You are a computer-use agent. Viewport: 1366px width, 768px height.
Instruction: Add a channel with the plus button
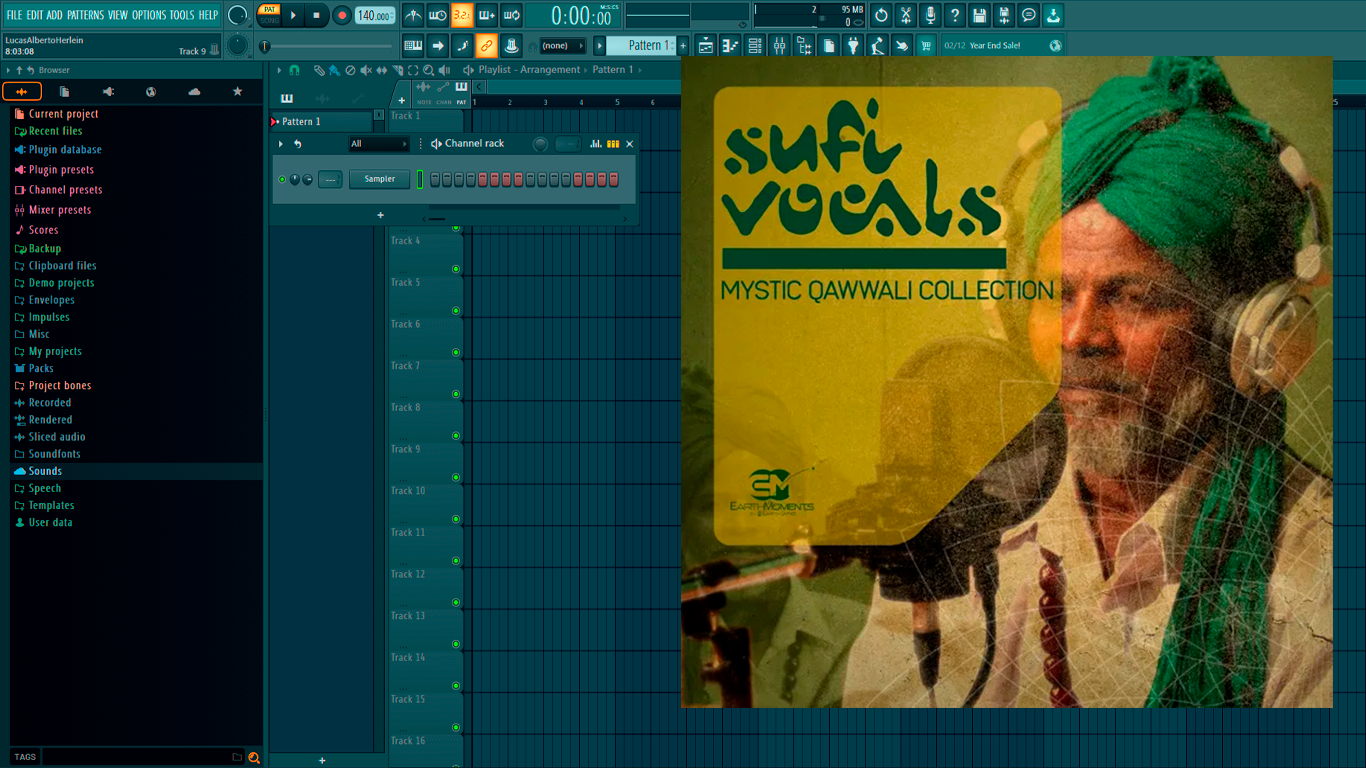[x=380, y=215]
